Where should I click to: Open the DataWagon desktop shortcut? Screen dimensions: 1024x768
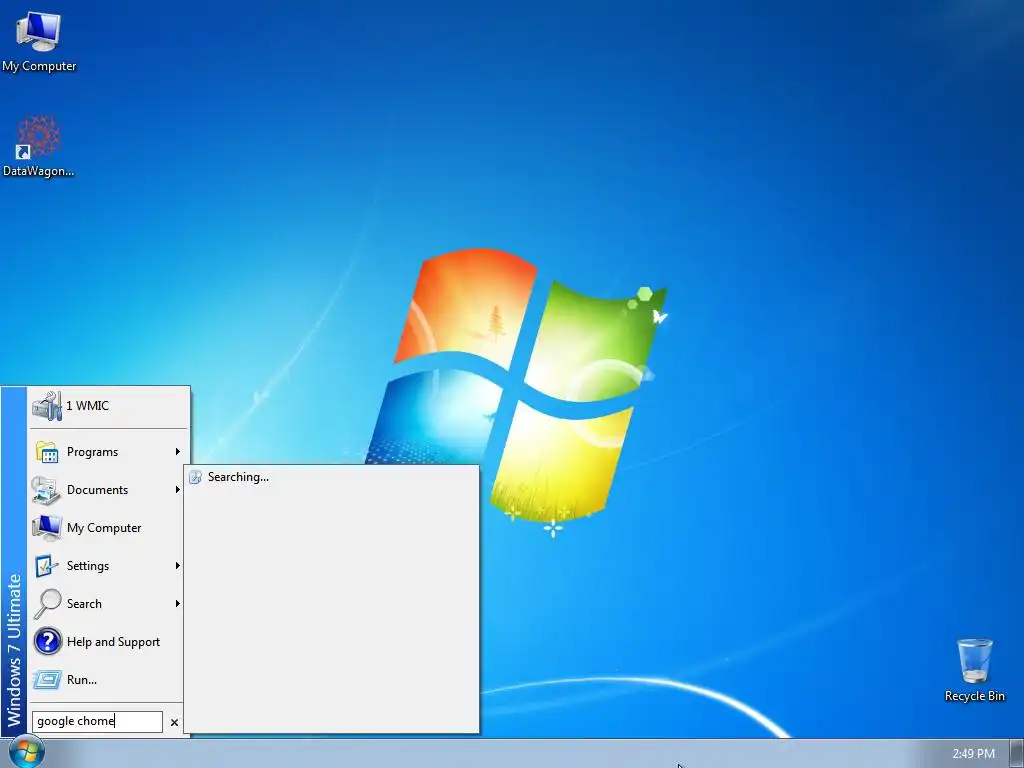click(x=39, y=146)
